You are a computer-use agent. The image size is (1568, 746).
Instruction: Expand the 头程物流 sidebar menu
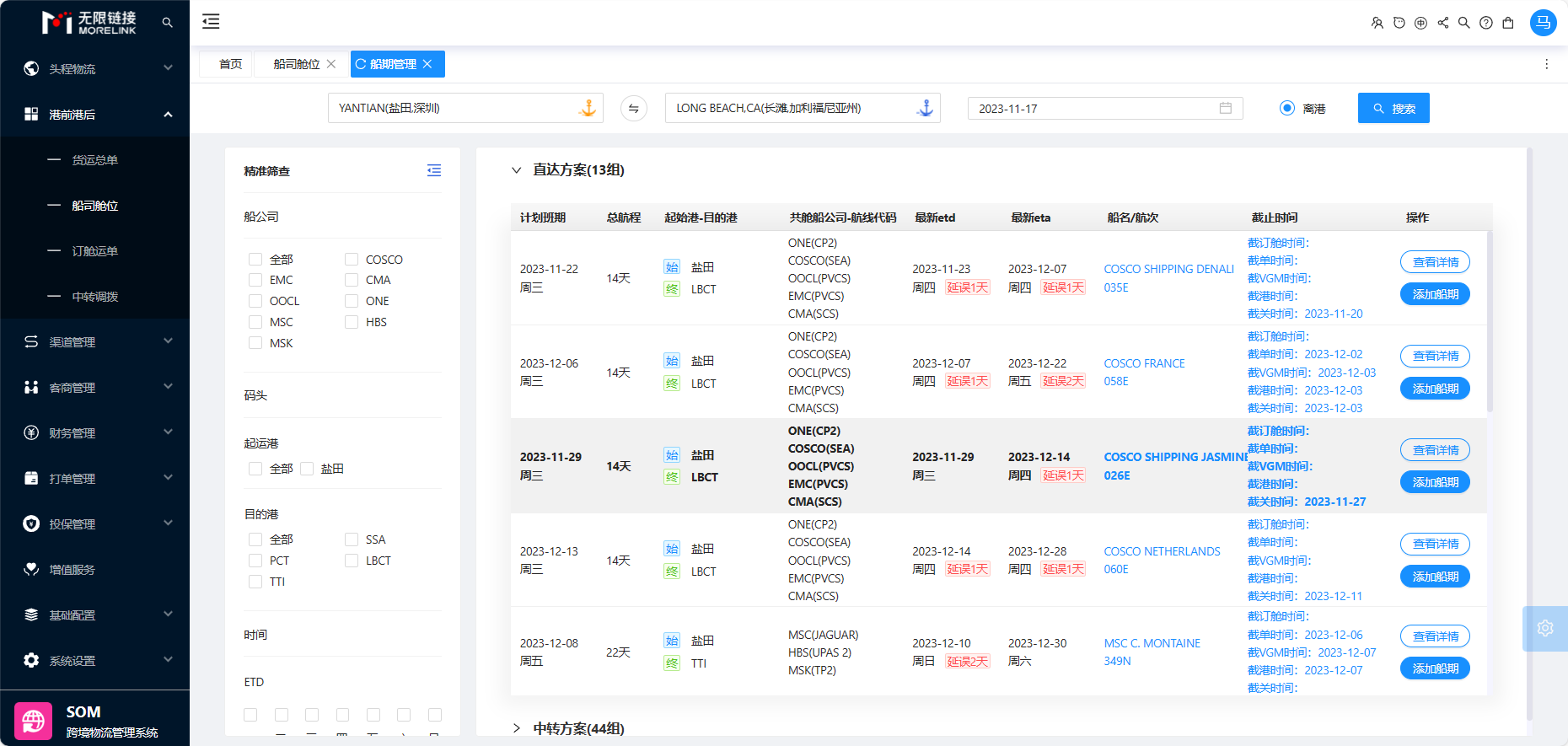click(x=94, y=68)
